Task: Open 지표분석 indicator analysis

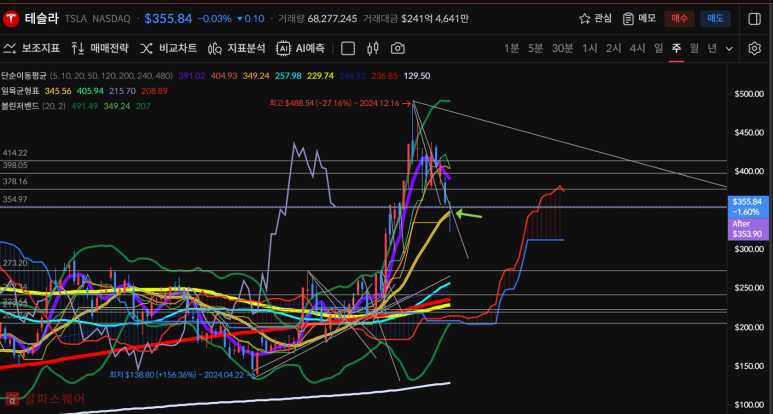Action: [237, 48]
